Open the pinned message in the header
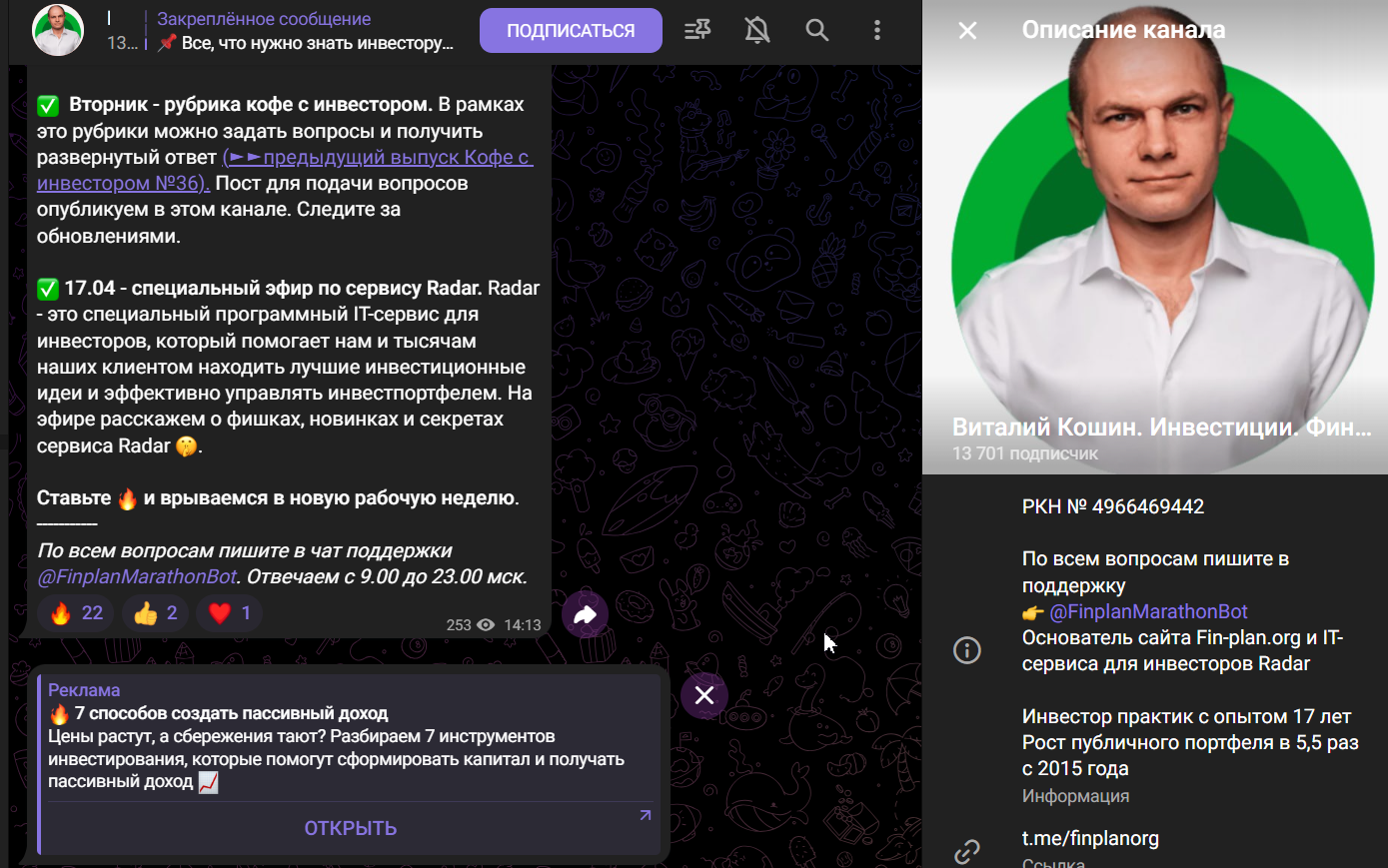Image resolution: width=1388 pixels, height=868 pixels. pyautogui.click(x=305, y=31)
